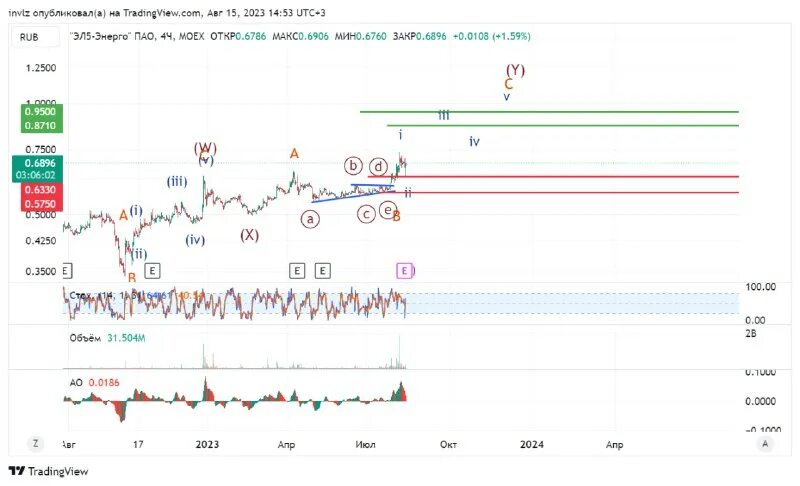Select the upper red horizontal line
This screenshot has width=800, height=486.
click(553, 176)
